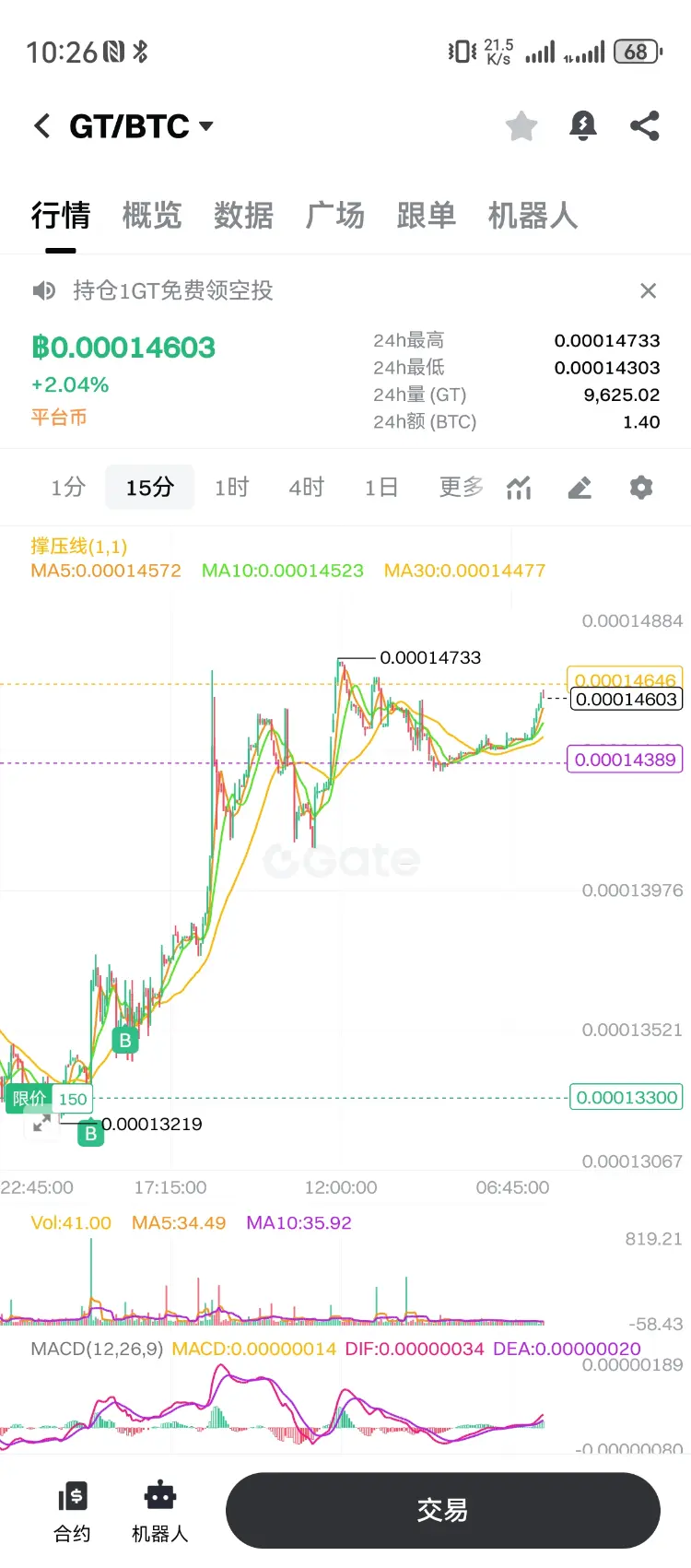Tap the back arrow icon
Screen dimensions: 691x1568
point(41,126)
